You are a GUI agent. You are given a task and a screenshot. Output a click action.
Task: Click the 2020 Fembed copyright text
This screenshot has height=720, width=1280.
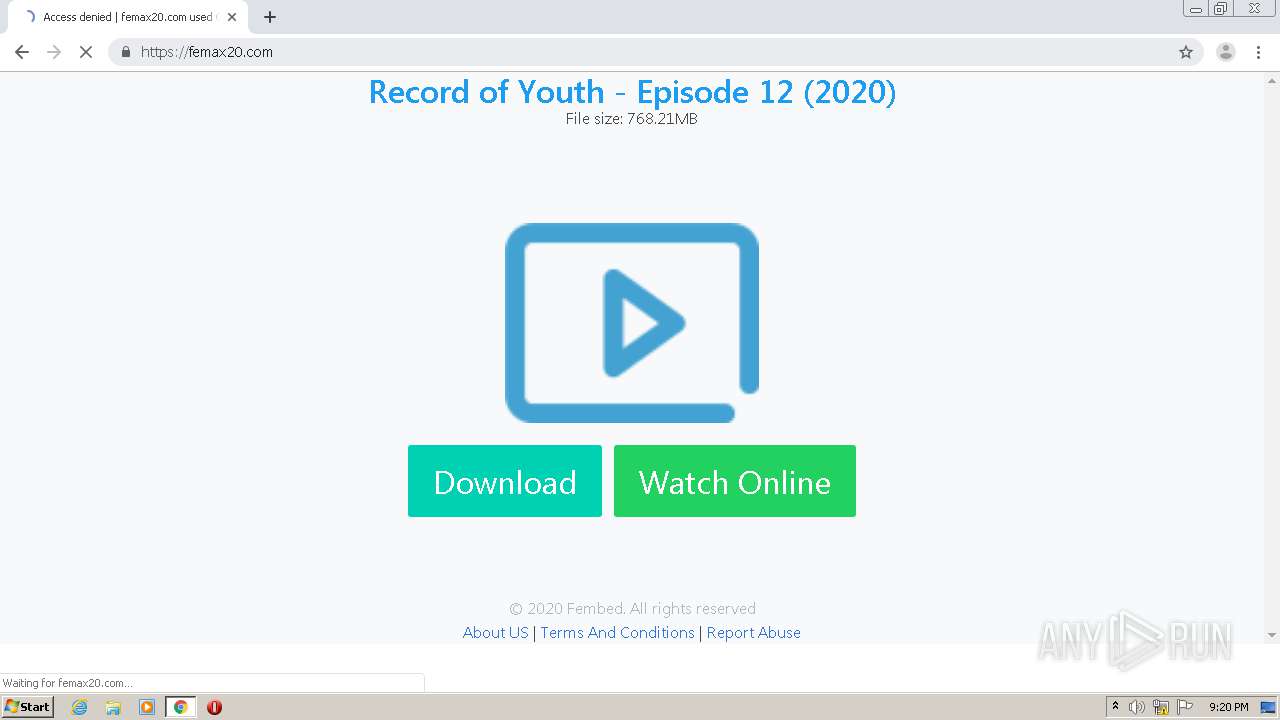point(632,608)
